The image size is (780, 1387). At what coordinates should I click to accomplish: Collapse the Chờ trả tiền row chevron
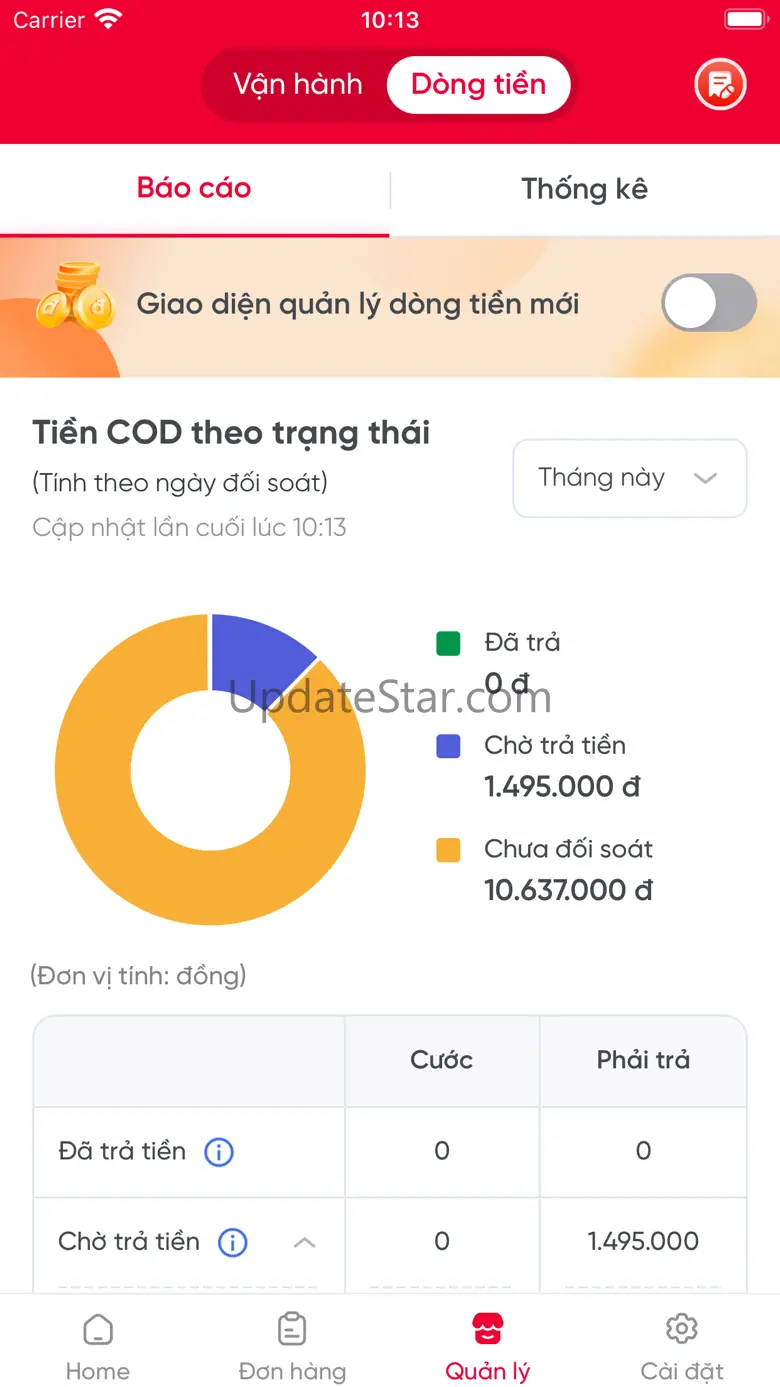pyautogui.click(x=304, y=1243)
